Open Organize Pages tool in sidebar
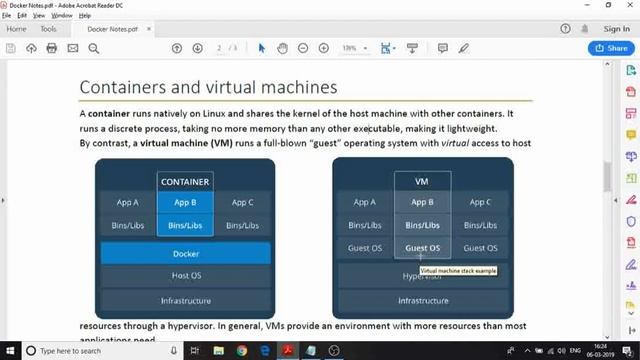The width and height of the screenshot is (640, 360). coord(631,178)
